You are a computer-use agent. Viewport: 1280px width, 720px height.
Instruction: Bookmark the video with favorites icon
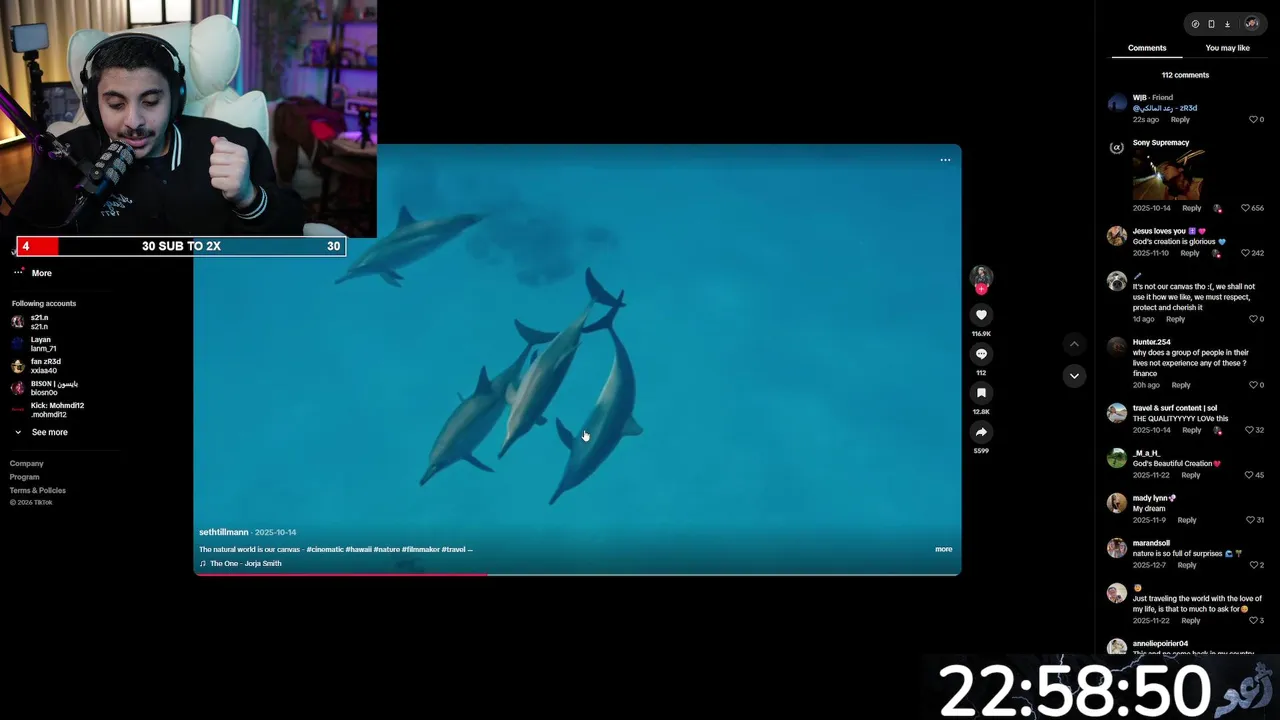[x=981, y=393]
